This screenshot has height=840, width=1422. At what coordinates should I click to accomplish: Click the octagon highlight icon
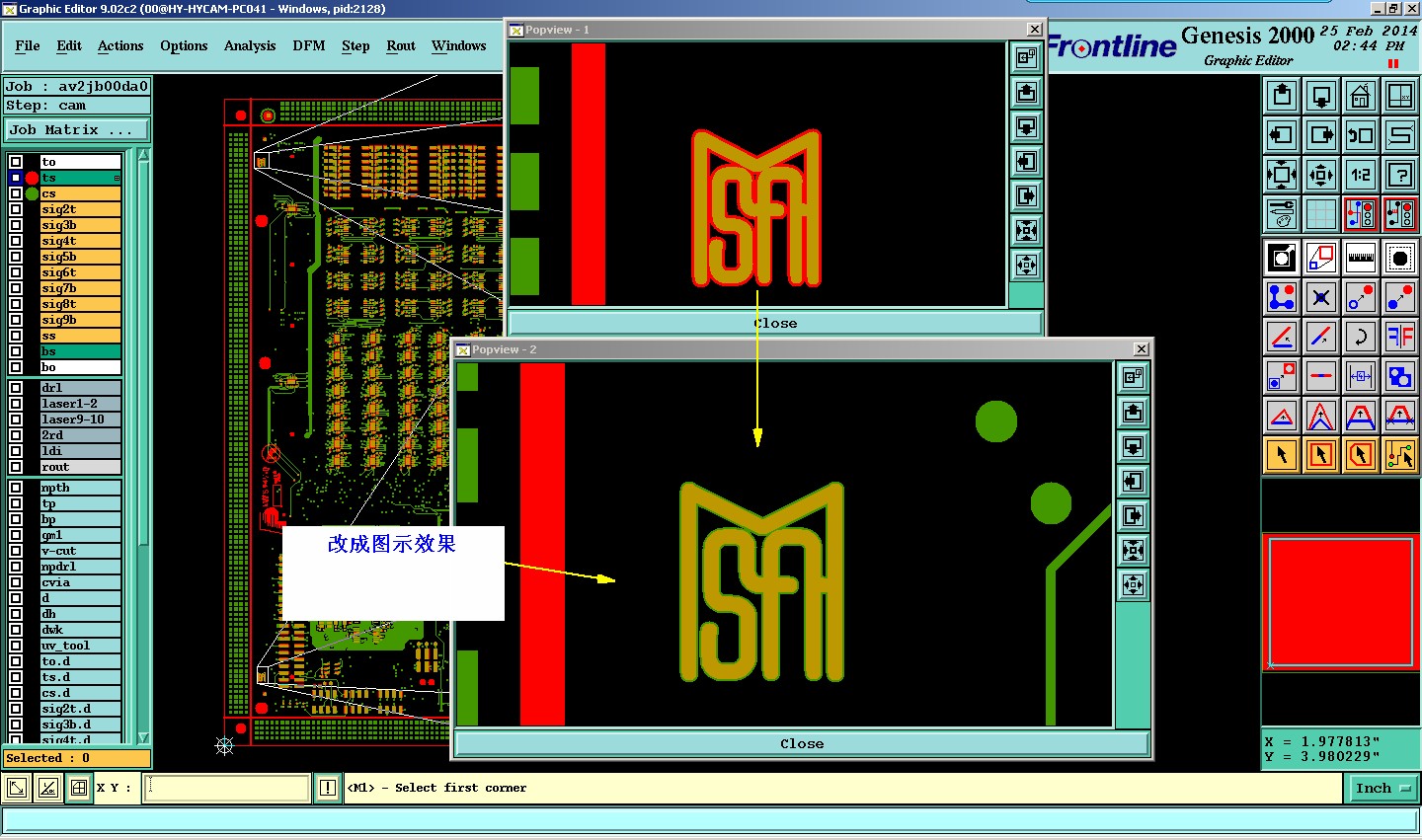click(x=1400, y=258)
